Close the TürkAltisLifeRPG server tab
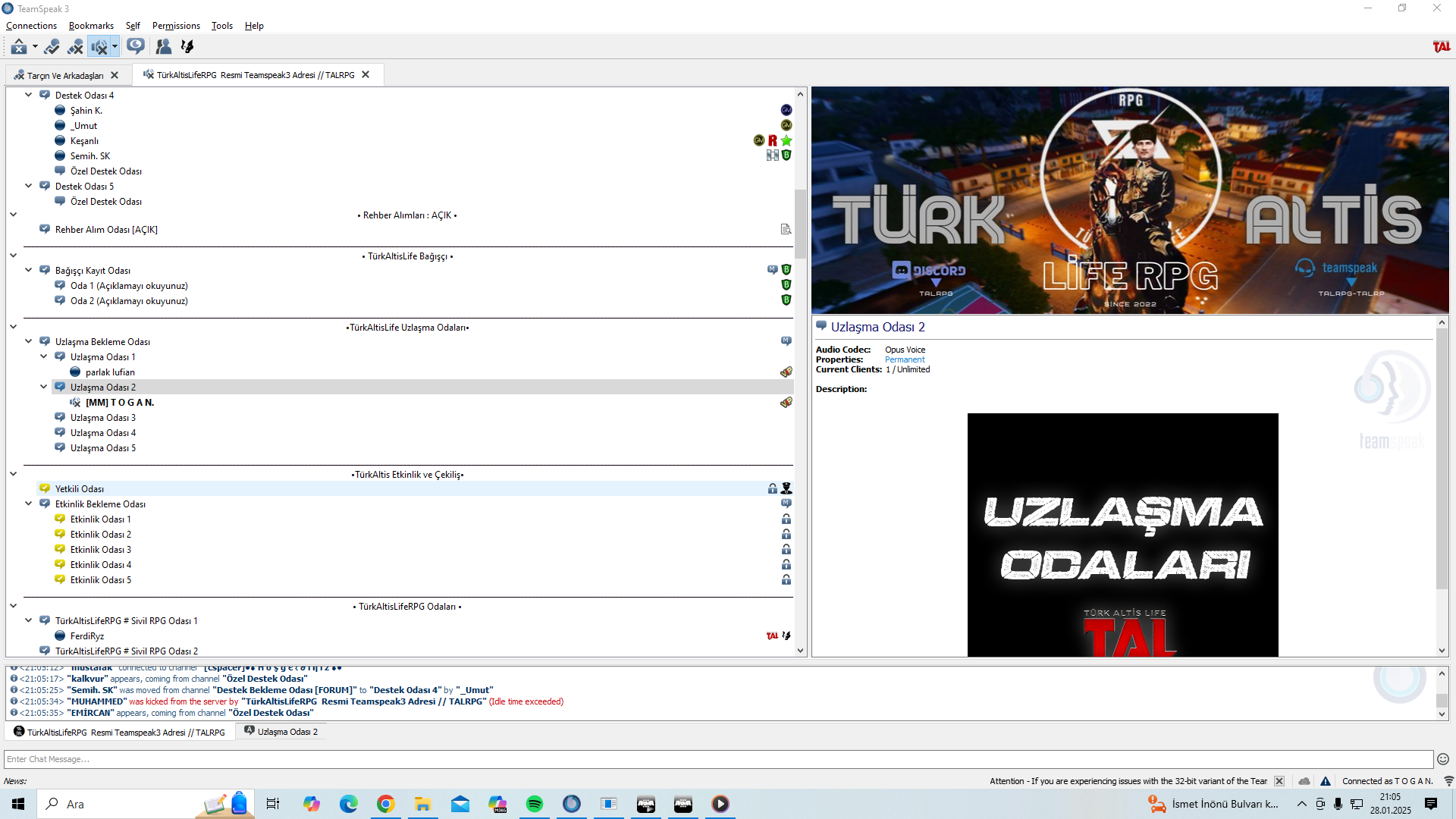The height and width of the screenshot is (819, 1456). point(366,74)
